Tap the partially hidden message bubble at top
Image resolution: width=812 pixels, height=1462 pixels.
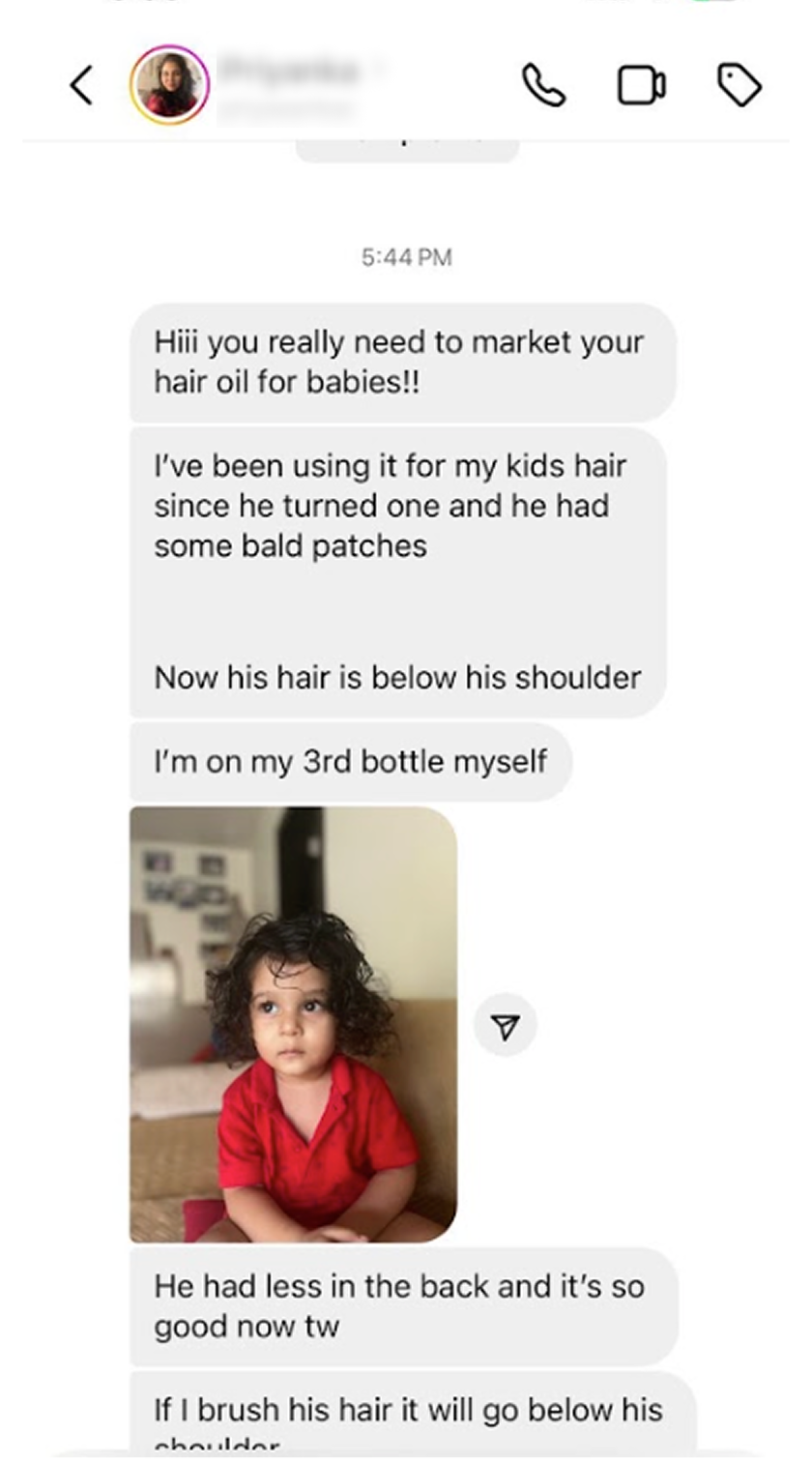[x=407, y=150]
